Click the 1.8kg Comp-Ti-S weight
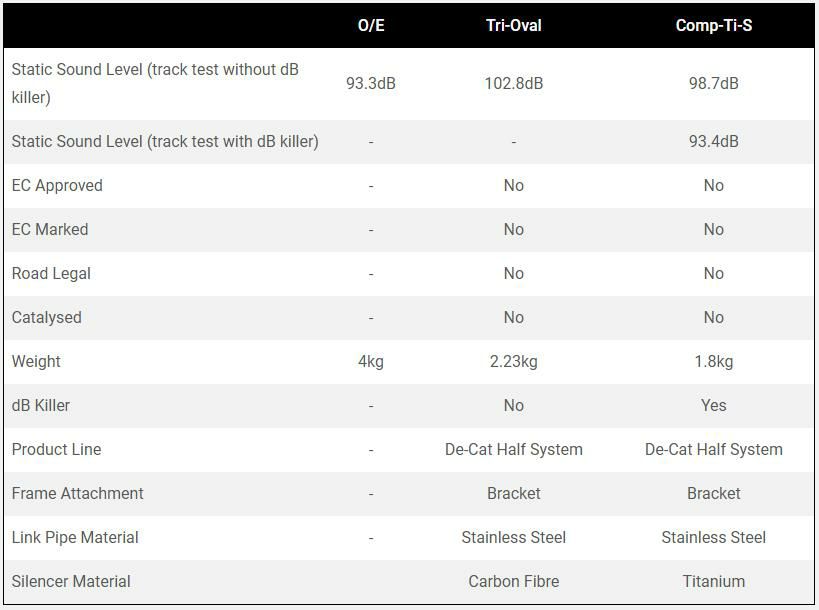 (x=713, y=362)
